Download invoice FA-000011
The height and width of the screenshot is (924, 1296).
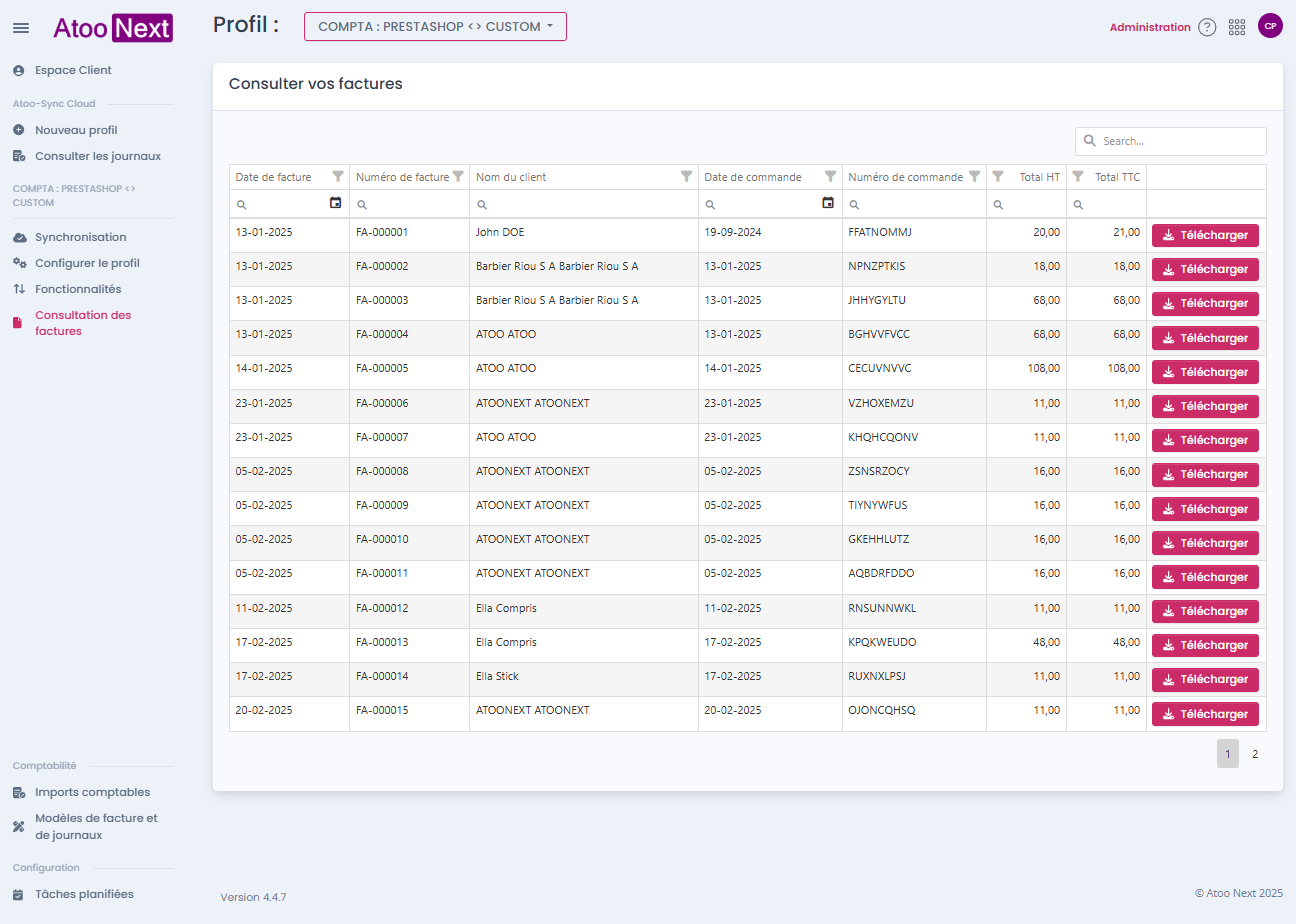pos(1205,577)
